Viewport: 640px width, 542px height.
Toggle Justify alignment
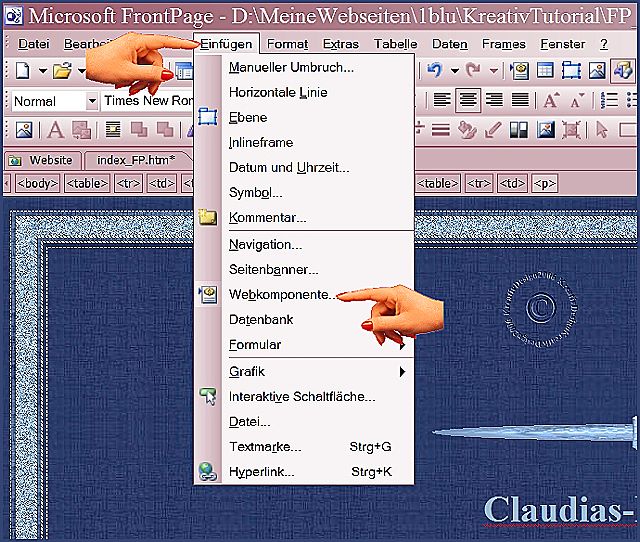[x=520, y=100]
